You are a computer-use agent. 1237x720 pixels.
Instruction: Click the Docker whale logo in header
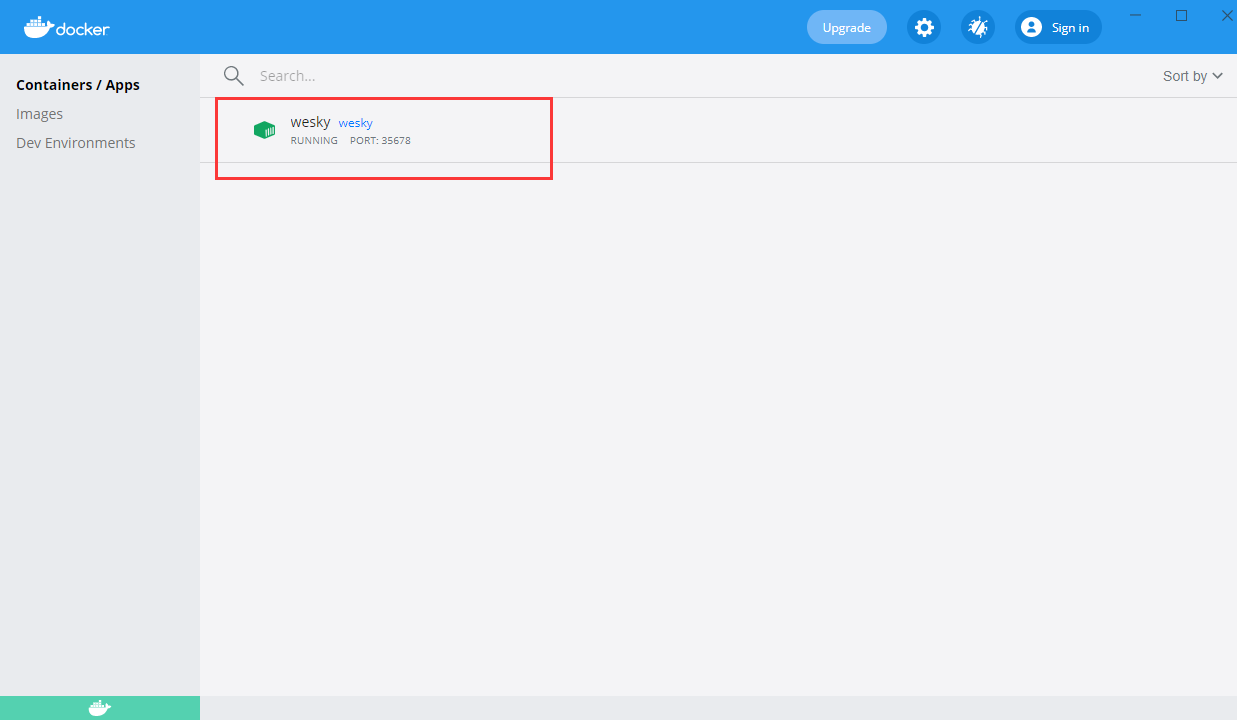66,27
